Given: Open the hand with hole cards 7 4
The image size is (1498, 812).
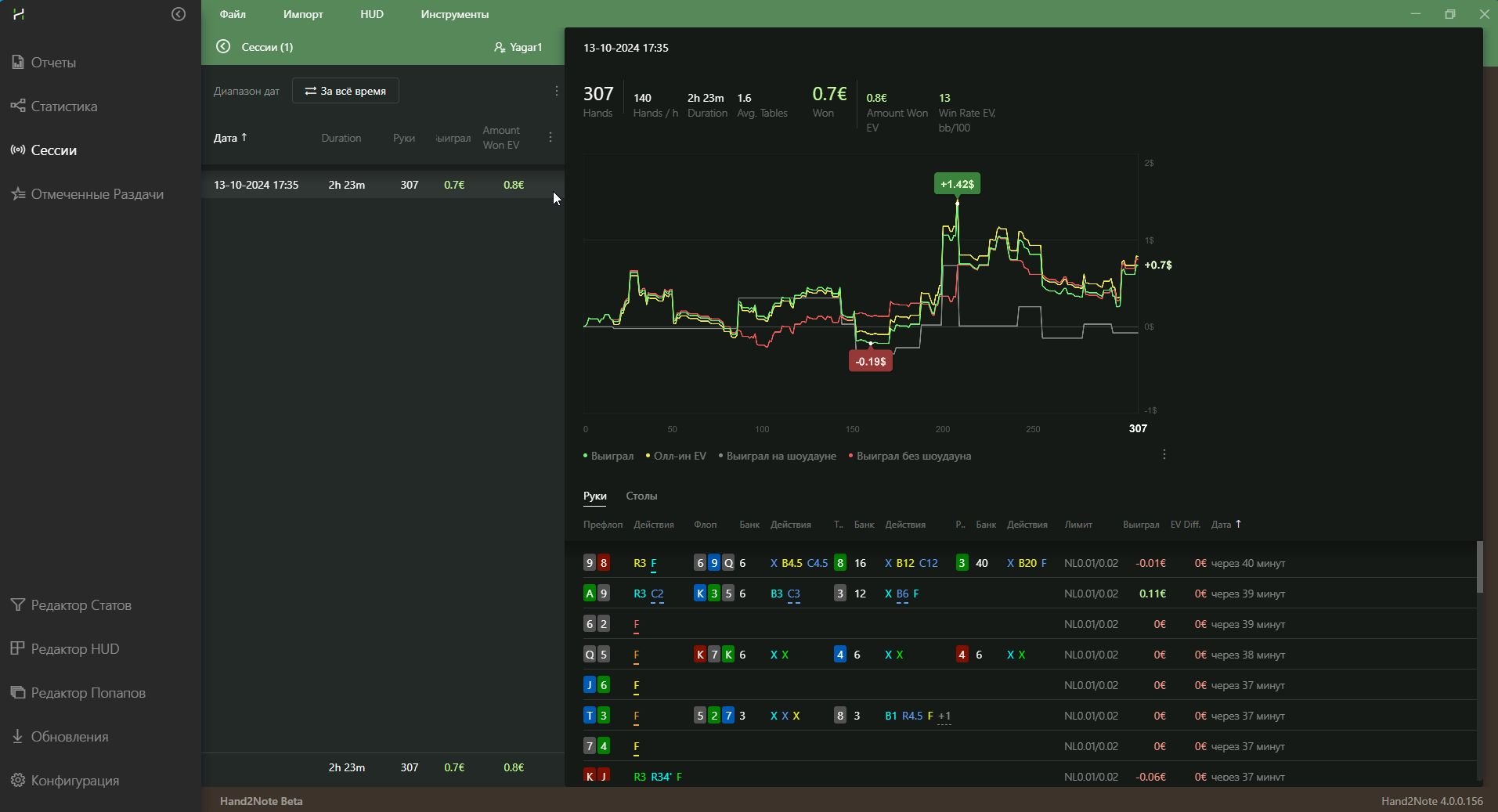Looking at the screenshot, I should coord(1029,746).
